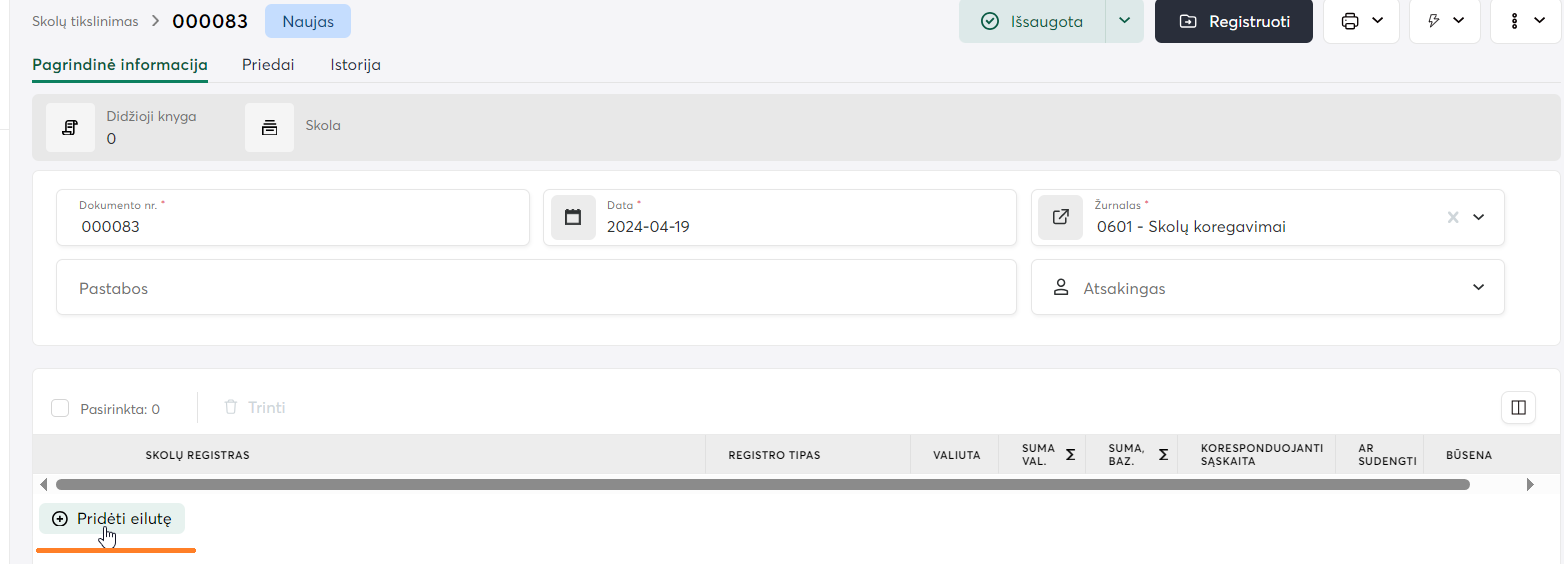Open linked Žurnalas record icon
Viewport: 1564px width, 564px height.
pos(1061,217)
